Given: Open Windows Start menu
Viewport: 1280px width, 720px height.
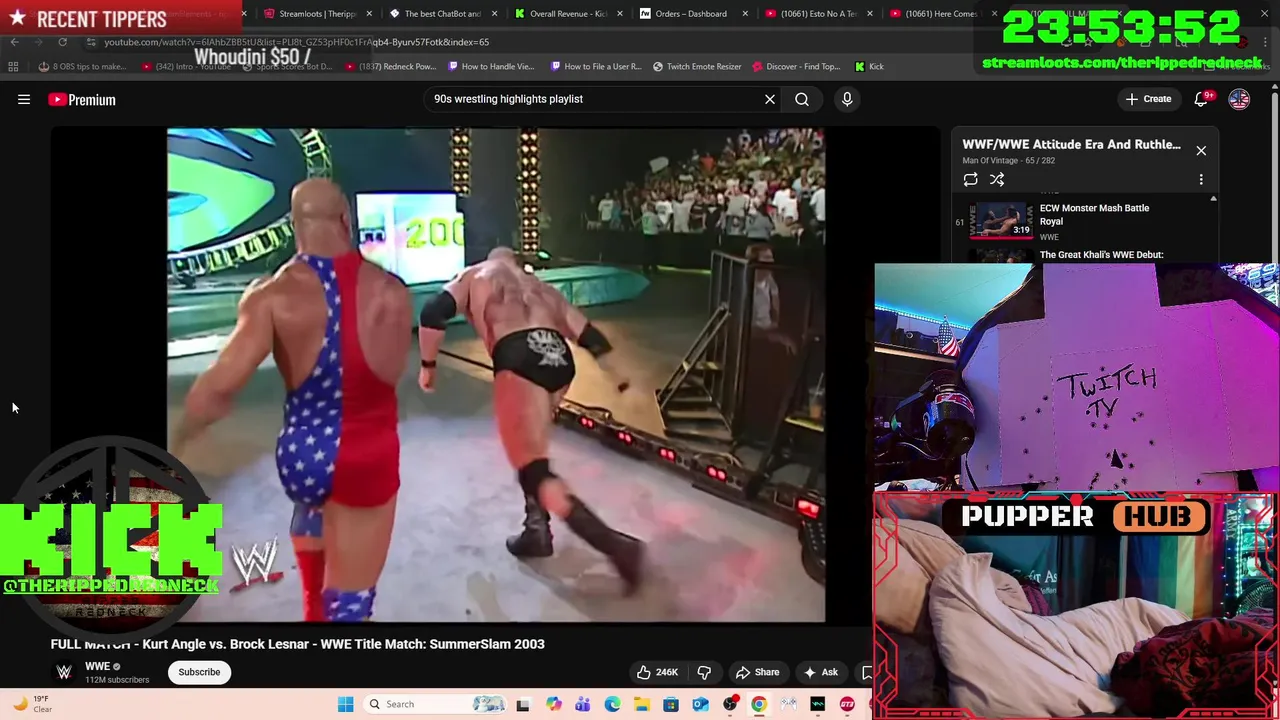Looking at the screenshot, I should 346,704.
